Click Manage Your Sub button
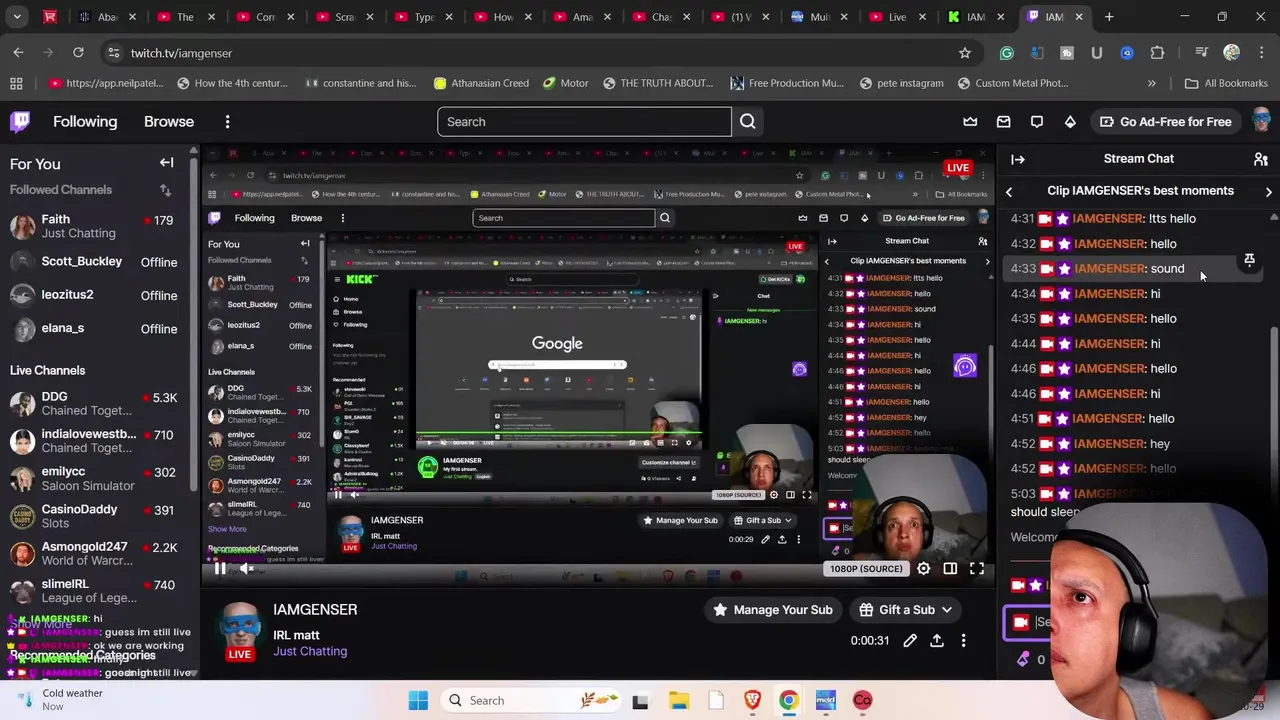Viewport: 1280px width, 720px height. [772, 610]
